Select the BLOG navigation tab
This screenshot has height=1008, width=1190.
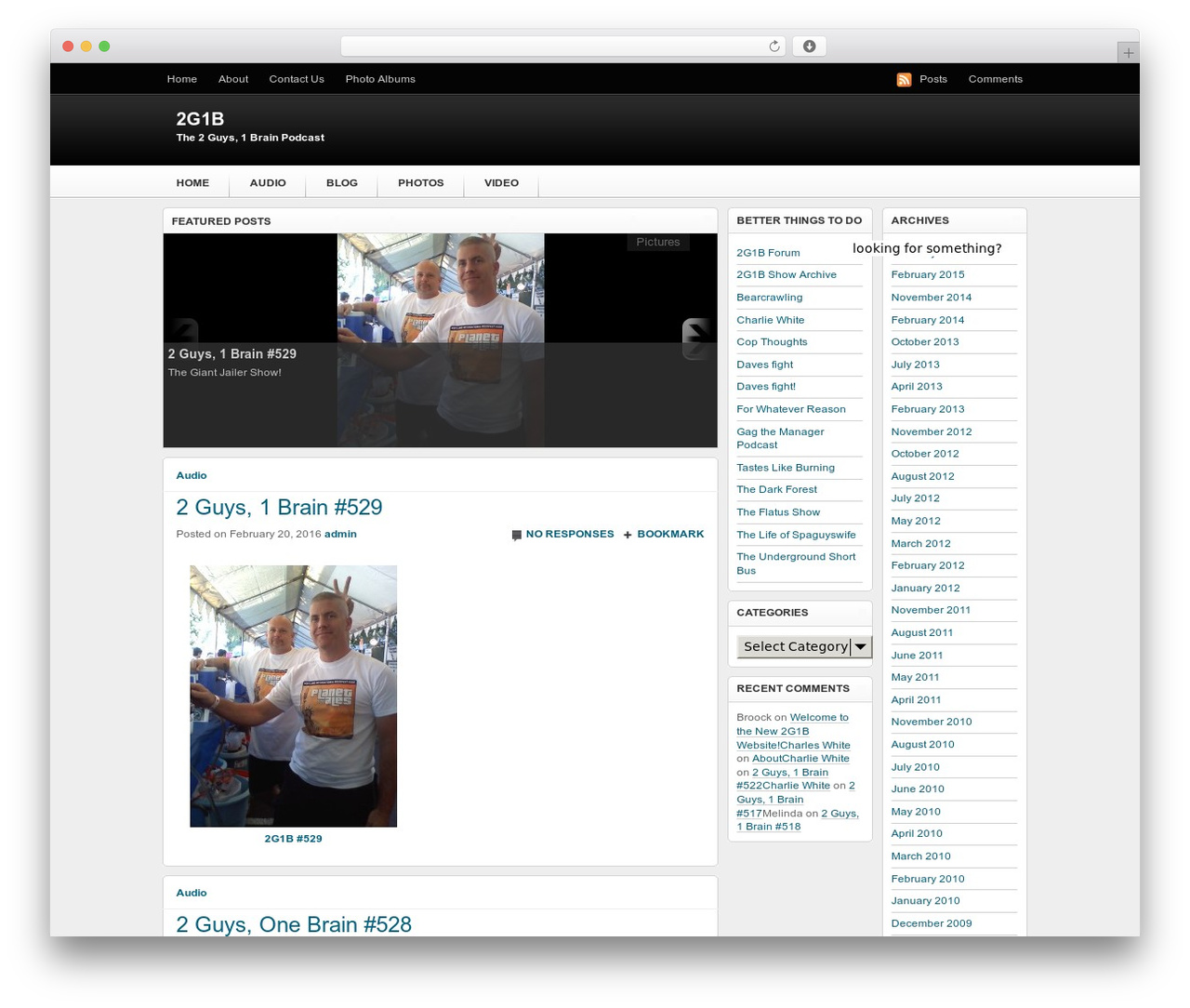point(342,183)
